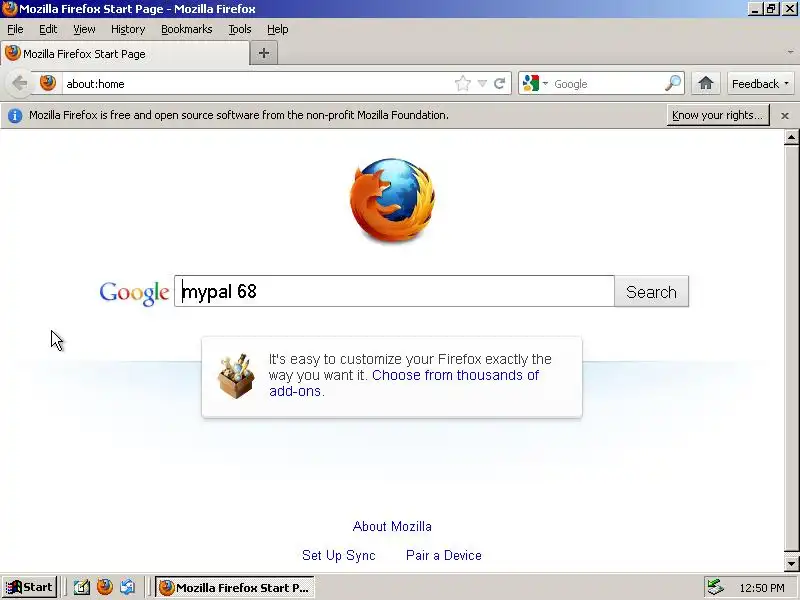800x600 pixels.
Task: Click the scrollbar up arrow
Action: click(x=791, y=137)
